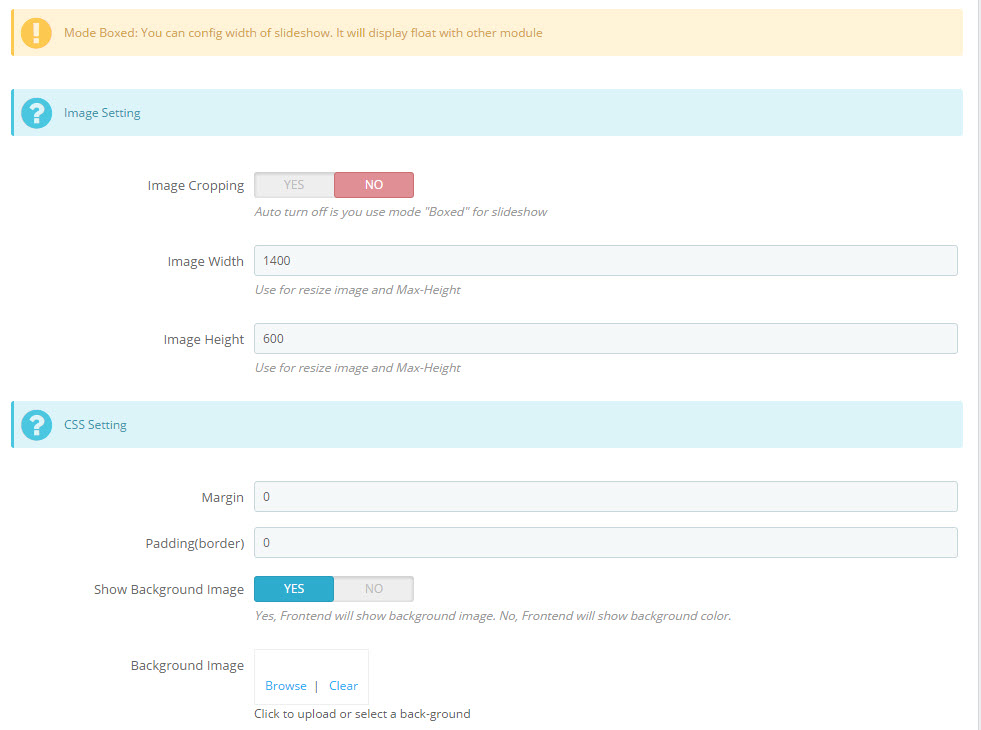Click Browse to upload background image
Screen dimensions: 981x730
coord(286,686)
